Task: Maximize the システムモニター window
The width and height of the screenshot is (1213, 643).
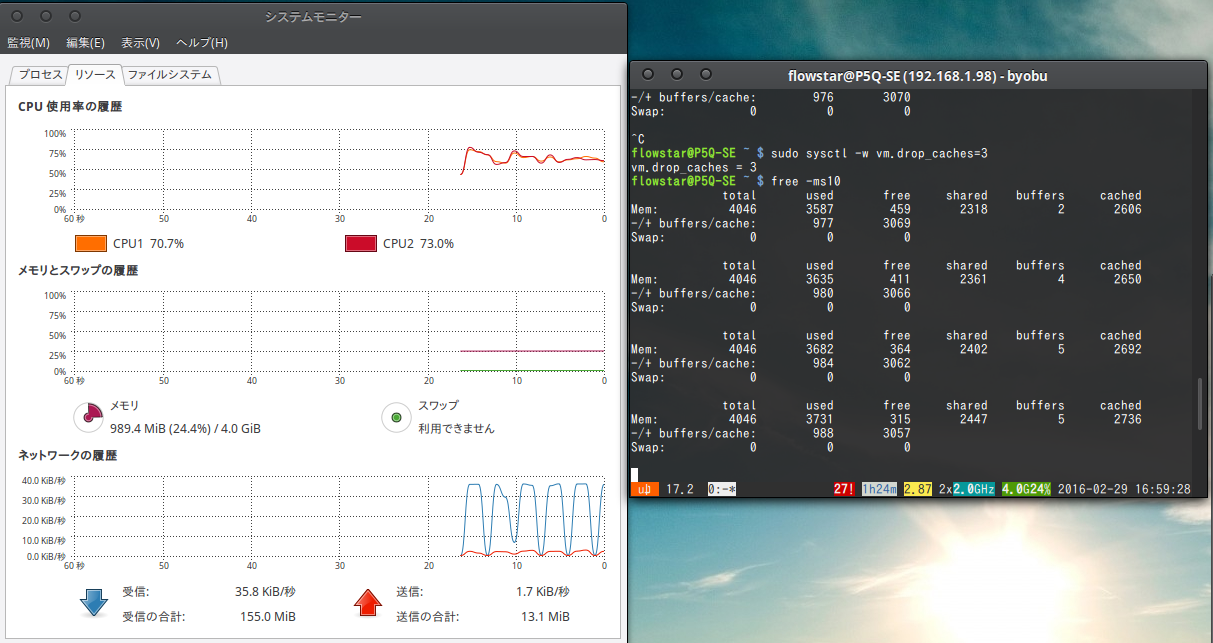Action: coord(75,17)
